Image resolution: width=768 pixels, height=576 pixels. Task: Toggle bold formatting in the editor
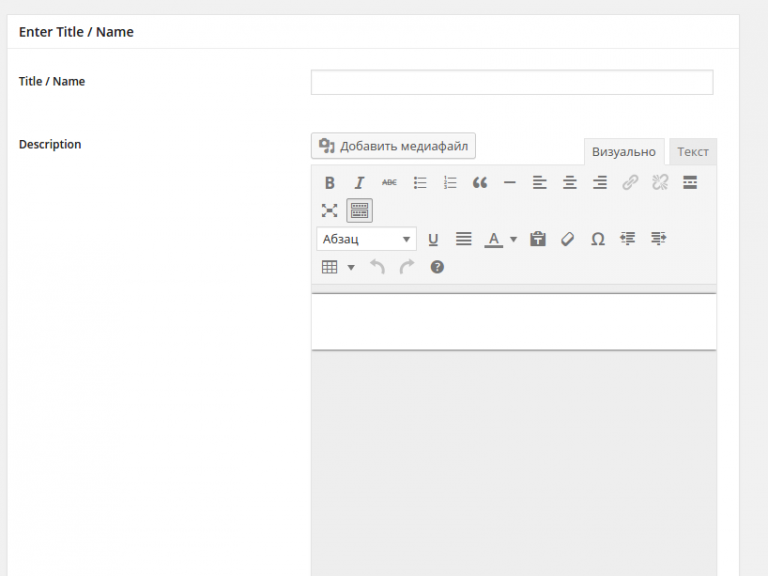330,183
